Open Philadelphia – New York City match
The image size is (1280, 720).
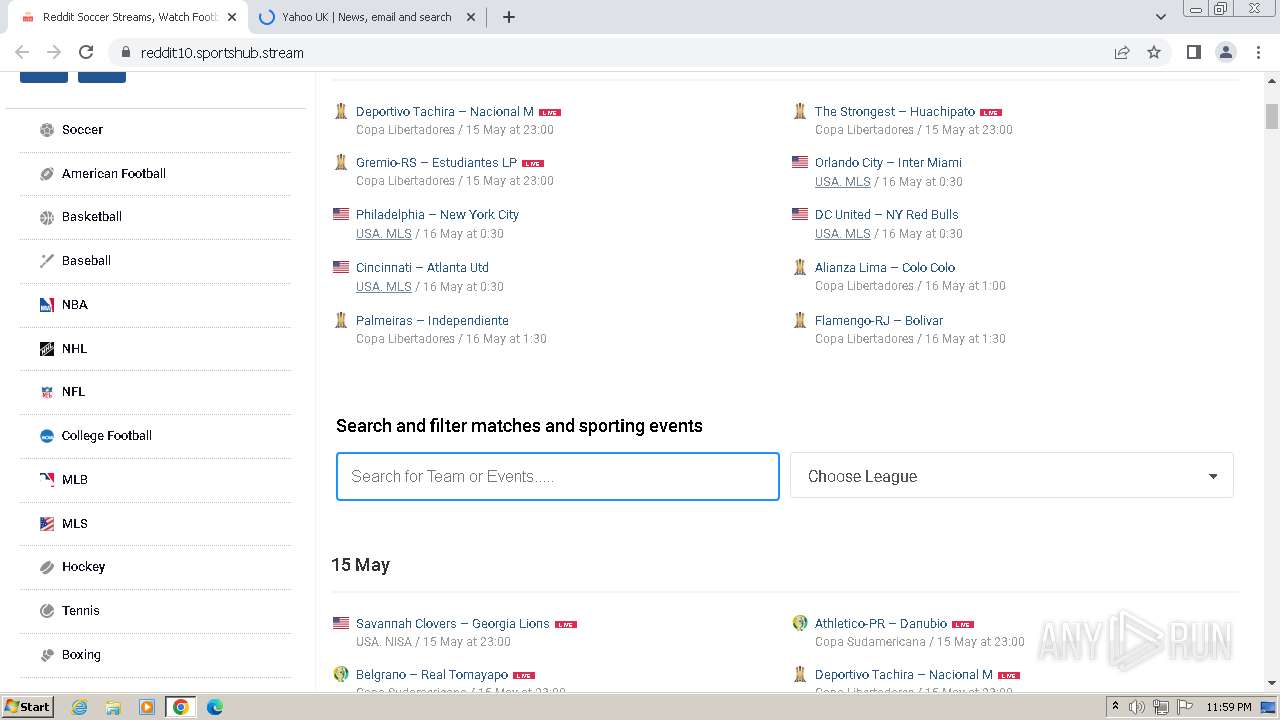pyautogui.click(x=437, y=215)
